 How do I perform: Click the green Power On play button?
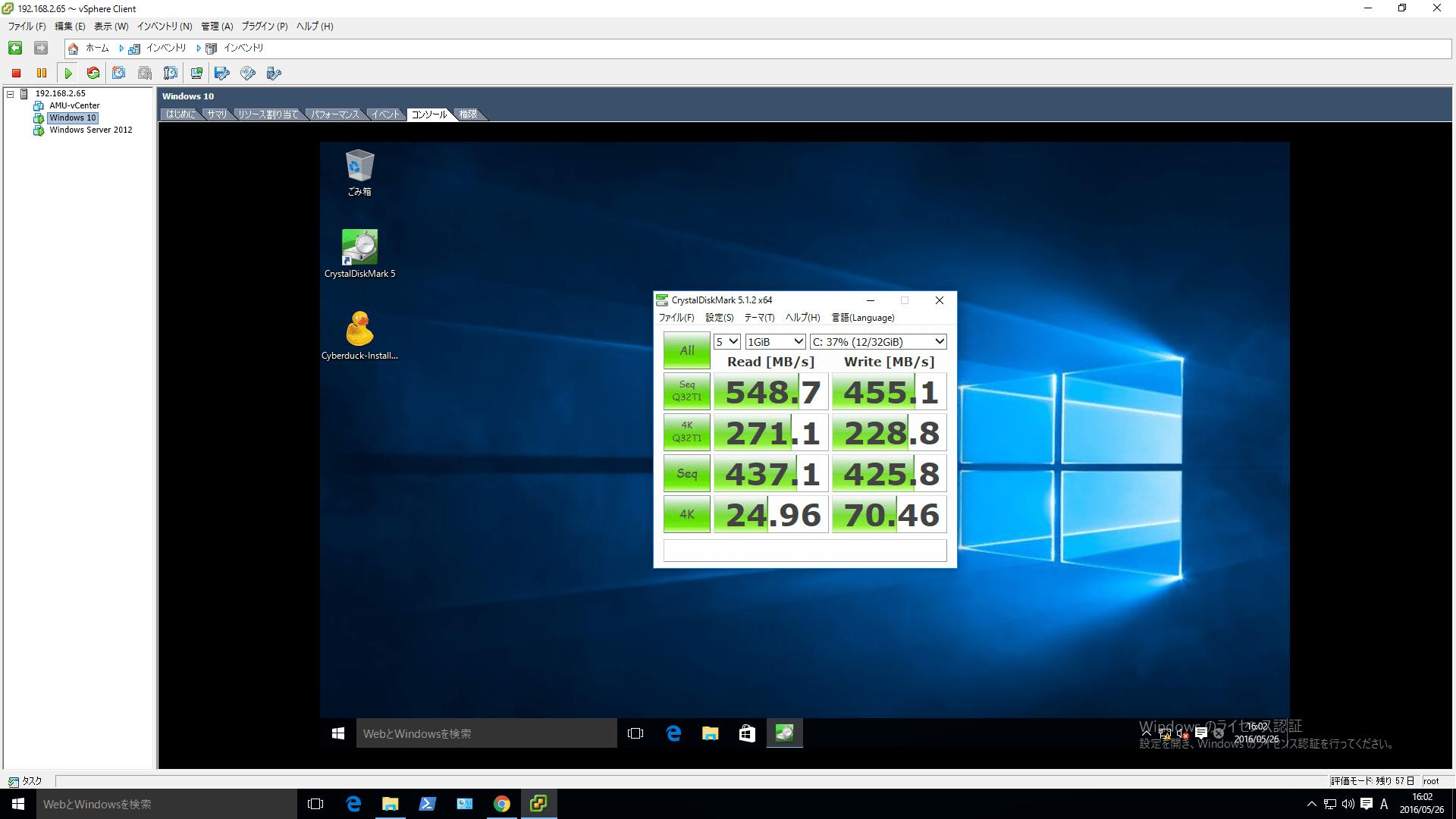pos(68,73)
